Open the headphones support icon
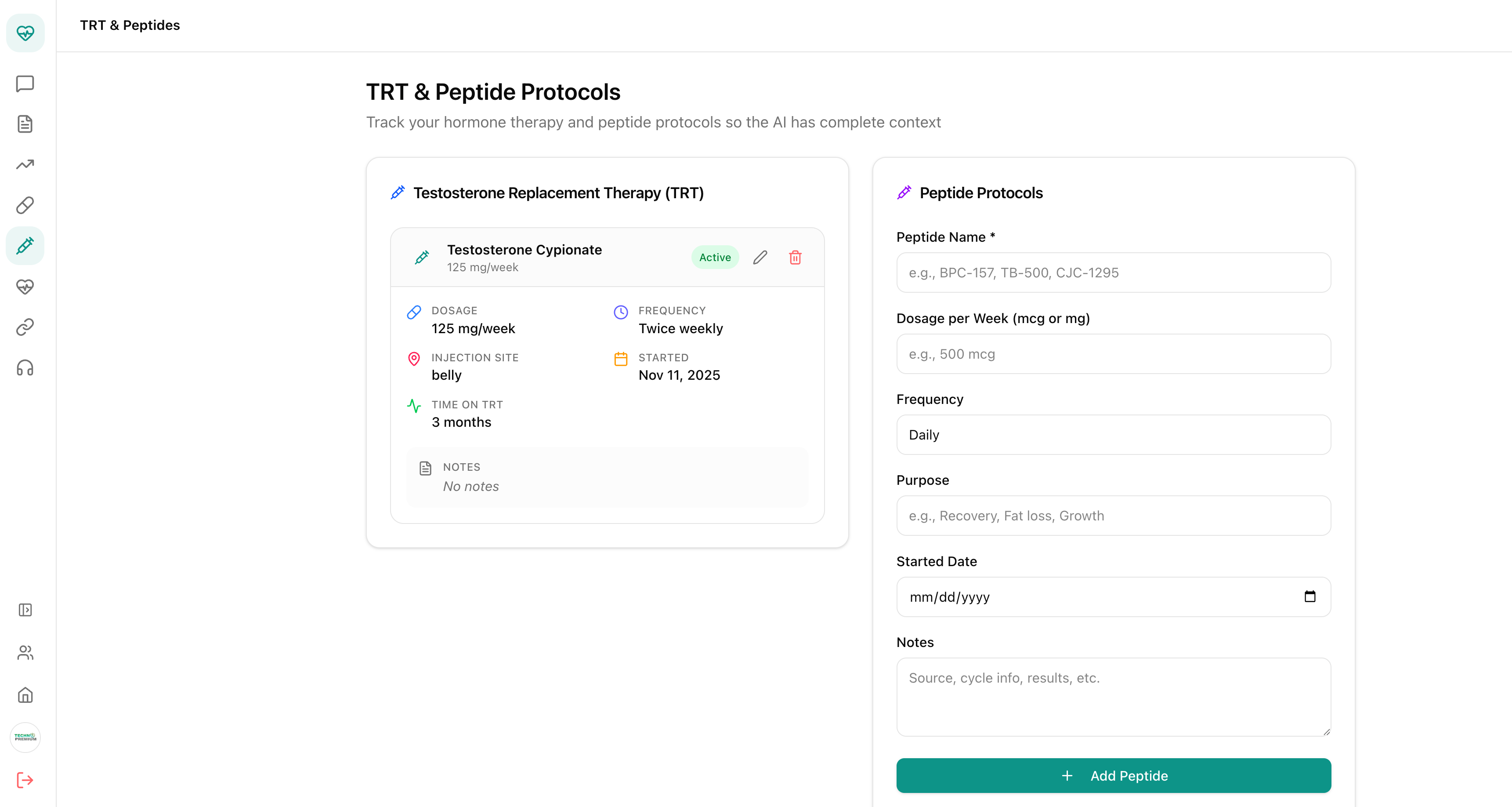This screenshot has width=1512, height=807. pos(25,367)
